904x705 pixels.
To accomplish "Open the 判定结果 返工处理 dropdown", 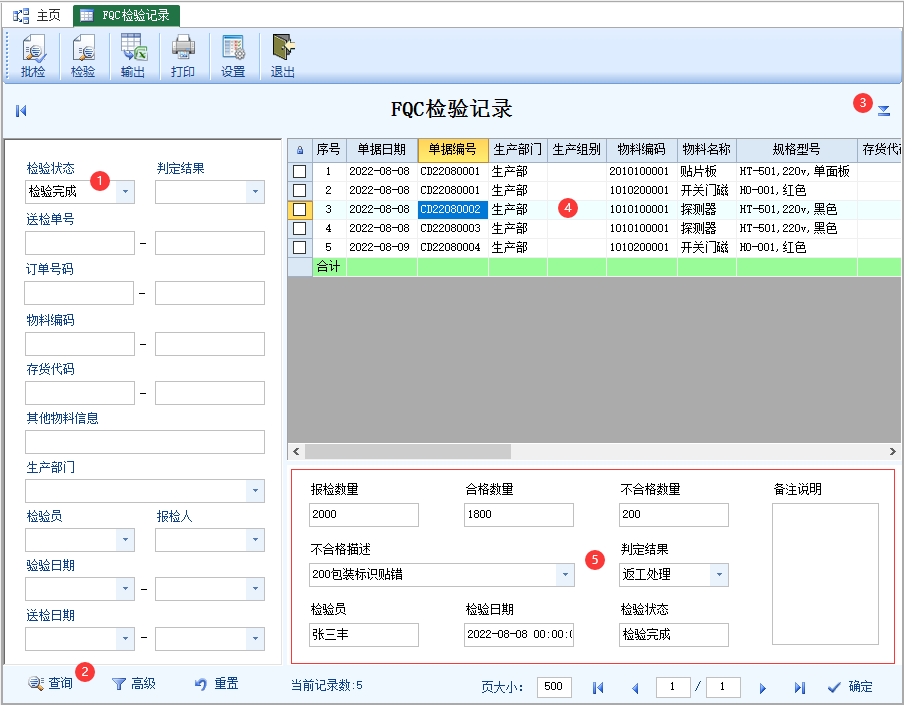I will [x=719, y=575].
